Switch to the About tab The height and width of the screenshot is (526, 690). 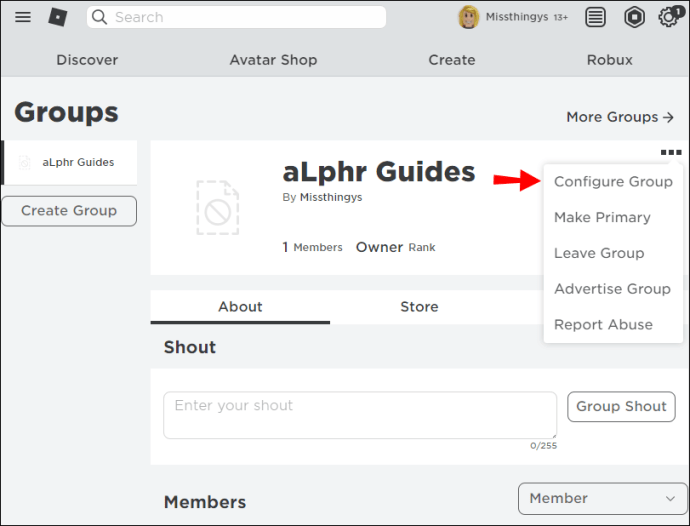click(240, 307)
